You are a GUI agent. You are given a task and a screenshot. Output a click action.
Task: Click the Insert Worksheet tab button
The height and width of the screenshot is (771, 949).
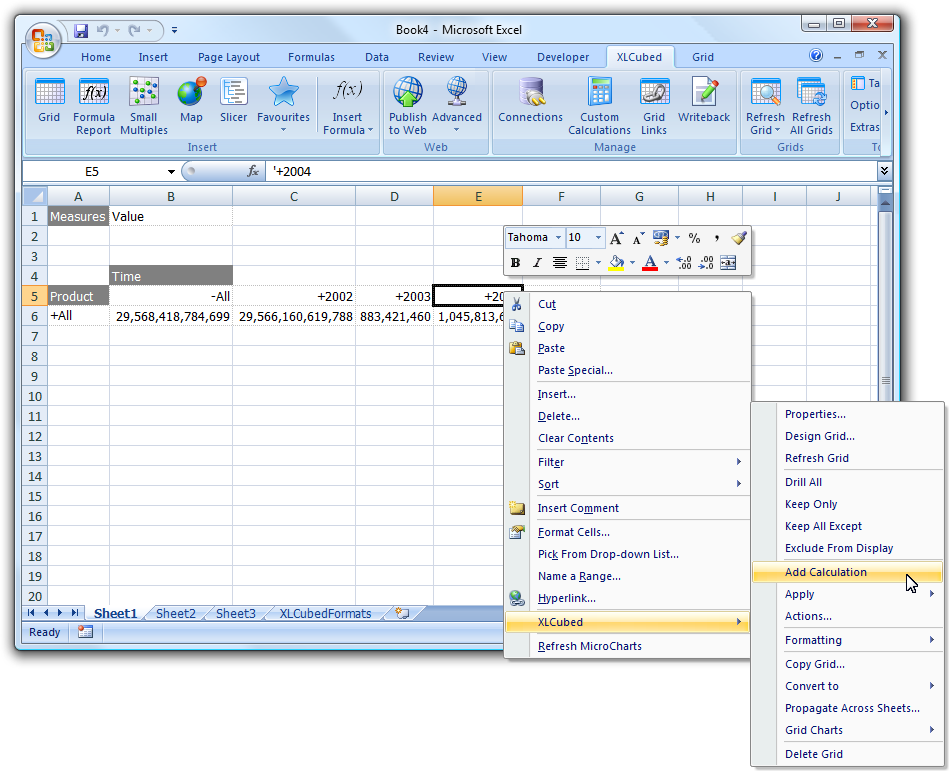click(401, 613)
